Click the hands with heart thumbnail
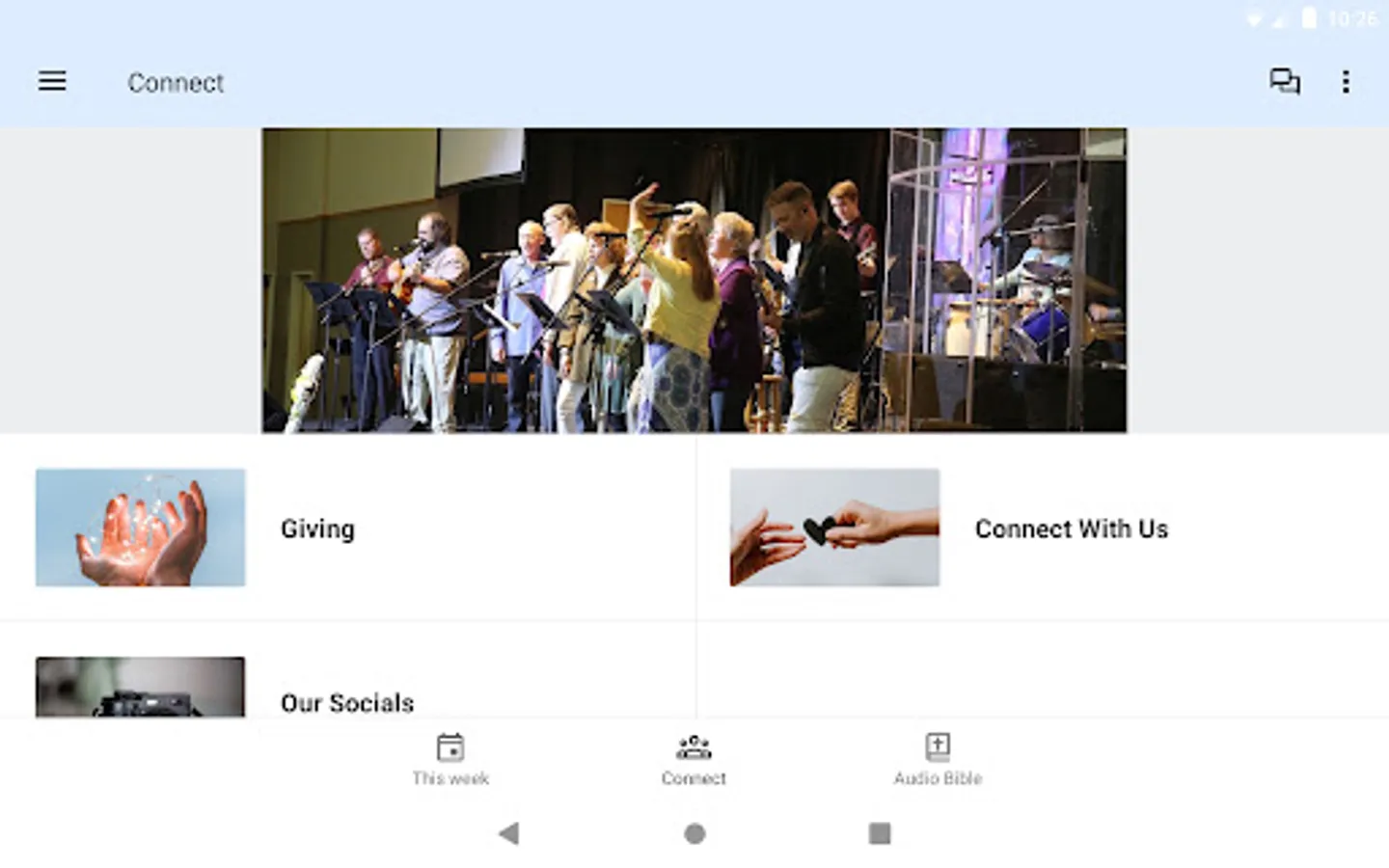 pyautogui.click(x=834, y=528)
